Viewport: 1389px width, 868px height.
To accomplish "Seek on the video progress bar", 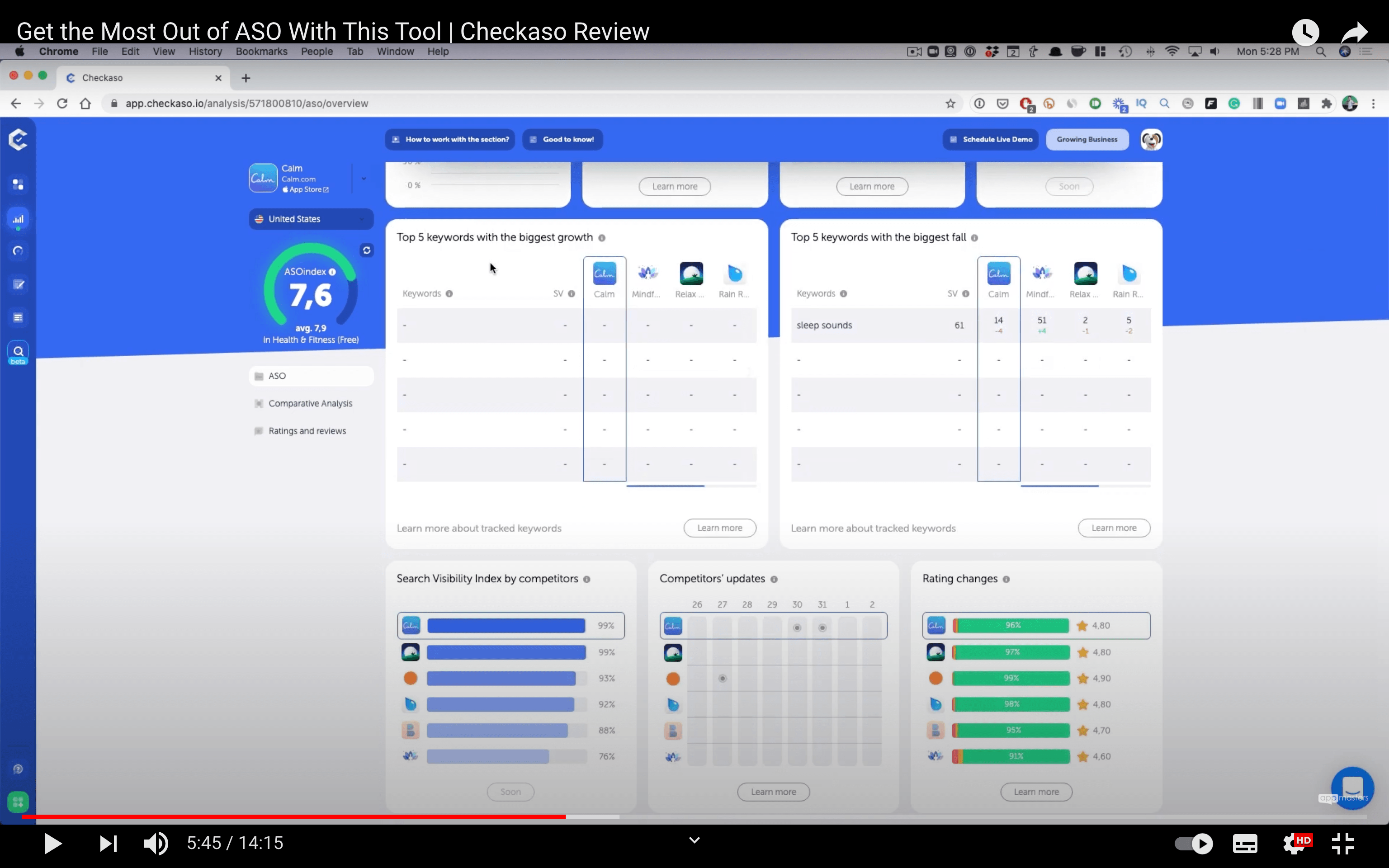I will (694, 817).
